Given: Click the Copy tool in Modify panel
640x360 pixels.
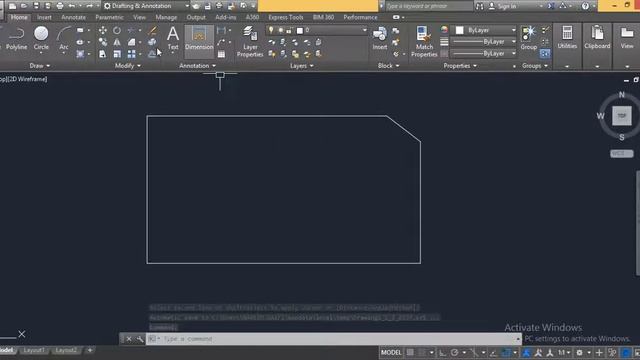Looking at the screenshot, I should 102,42.
